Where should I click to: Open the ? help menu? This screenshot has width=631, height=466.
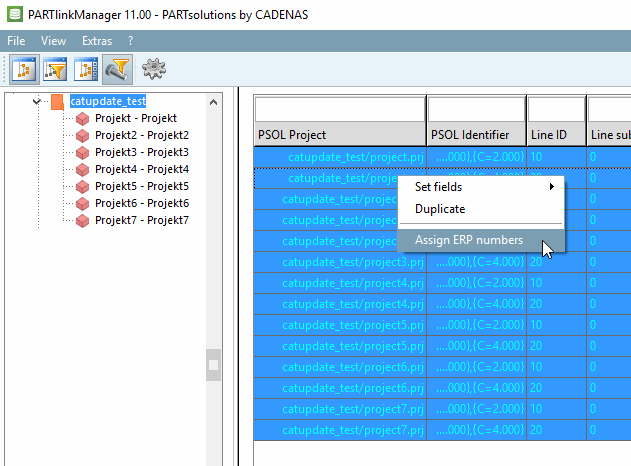click(130, 41)
